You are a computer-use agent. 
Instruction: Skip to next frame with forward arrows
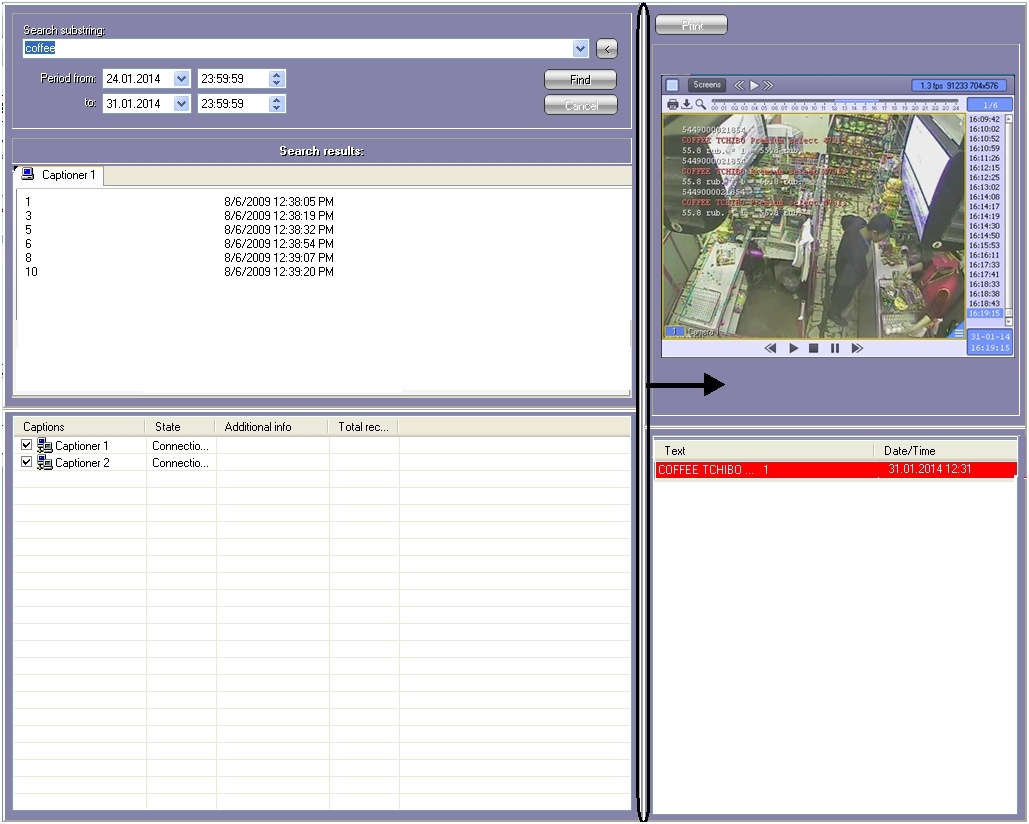(857, 349)
